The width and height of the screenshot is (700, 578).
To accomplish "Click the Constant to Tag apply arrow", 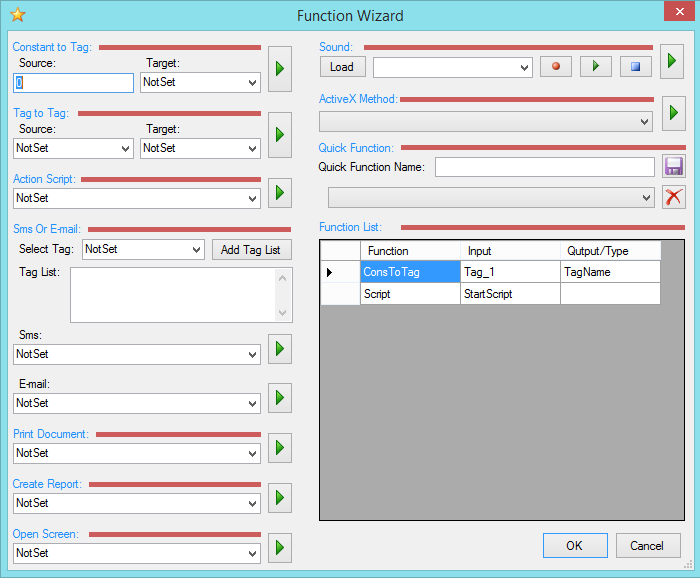I will click(x=280, y=68).
